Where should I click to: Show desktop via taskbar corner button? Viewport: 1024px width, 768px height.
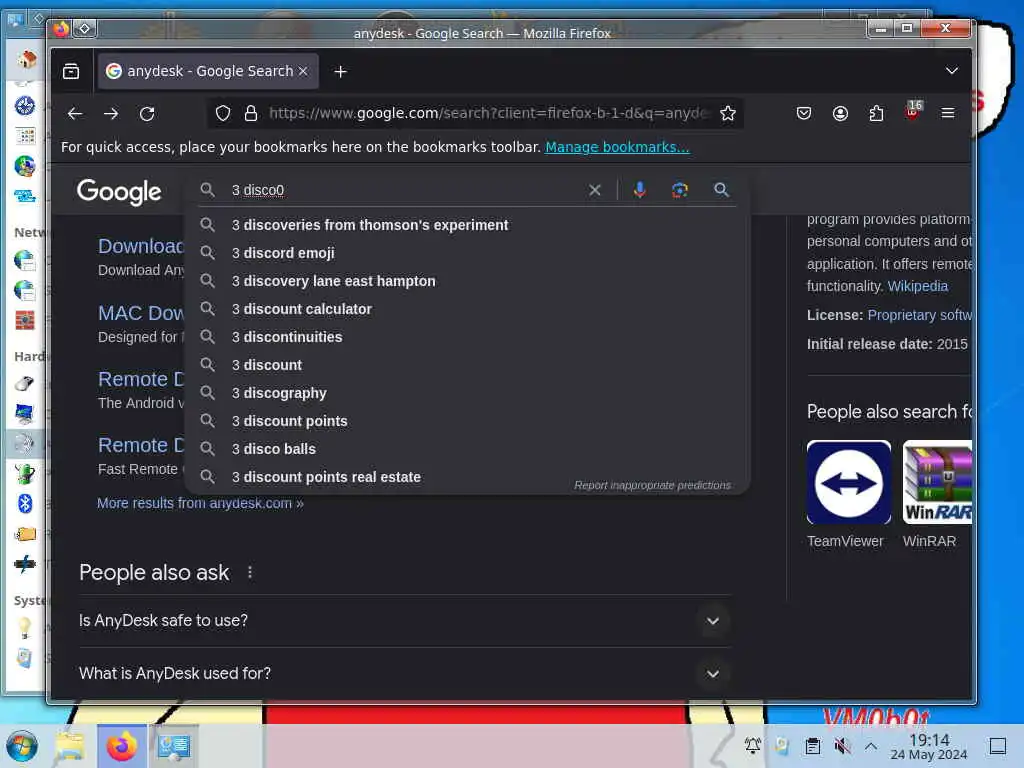(997, 745)
